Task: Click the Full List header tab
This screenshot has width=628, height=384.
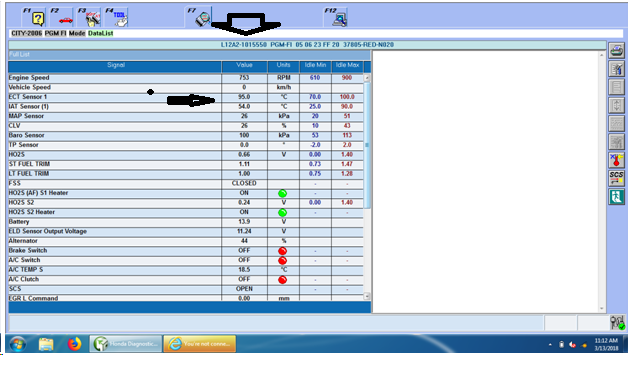Action: coord(189,54)
